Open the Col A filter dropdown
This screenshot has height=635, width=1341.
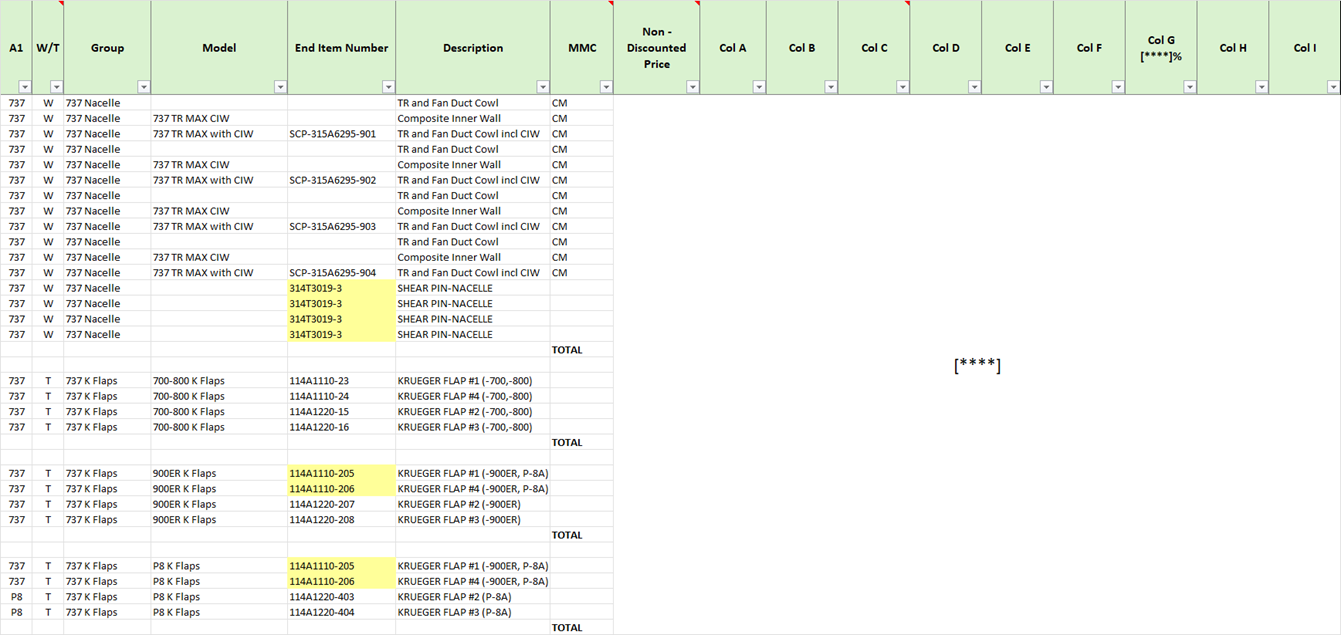759,87
